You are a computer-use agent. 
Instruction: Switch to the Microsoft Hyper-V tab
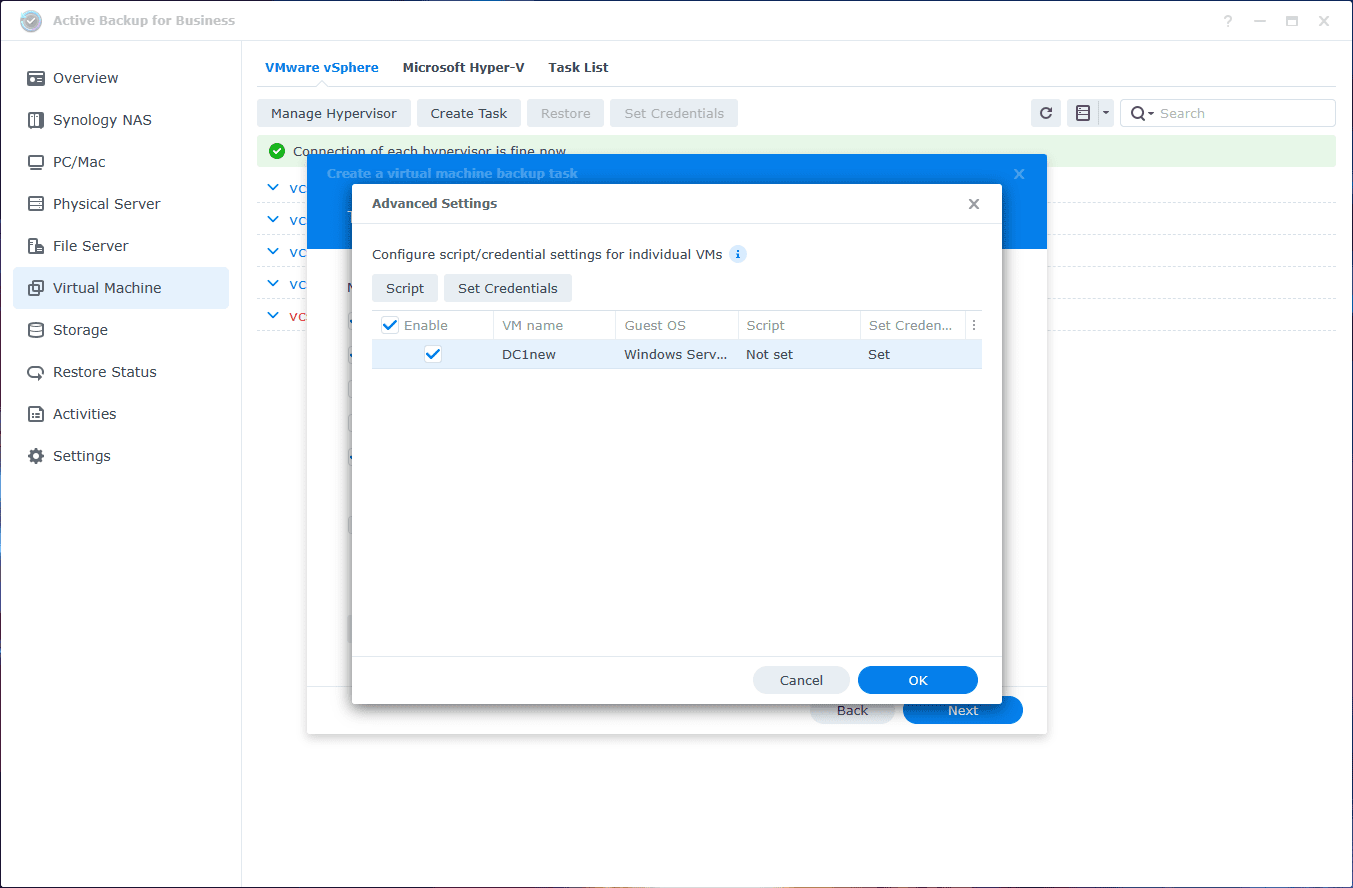click(463, 68)
